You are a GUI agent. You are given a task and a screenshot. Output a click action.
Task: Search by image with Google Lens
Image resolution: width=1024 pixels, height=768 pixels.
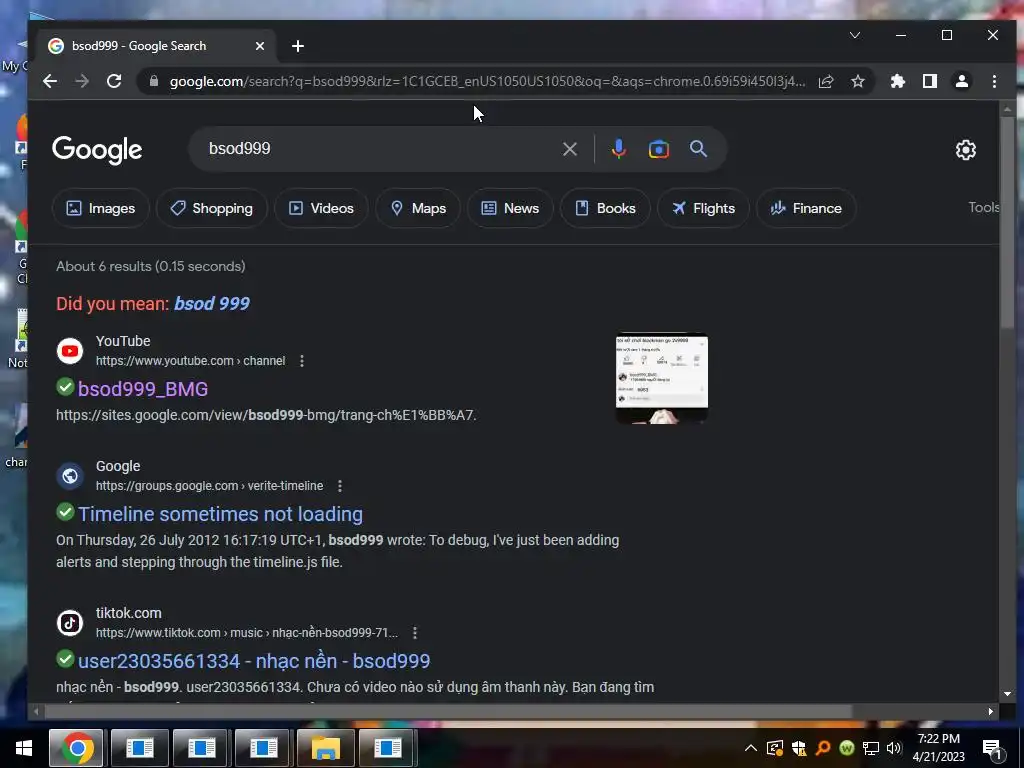658,149
